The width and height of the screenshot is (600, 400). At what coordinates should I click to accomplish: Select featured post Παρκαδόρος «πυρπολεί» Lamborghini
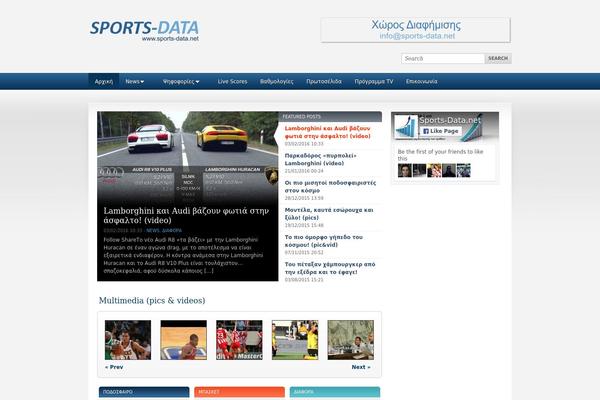(321, 159)
